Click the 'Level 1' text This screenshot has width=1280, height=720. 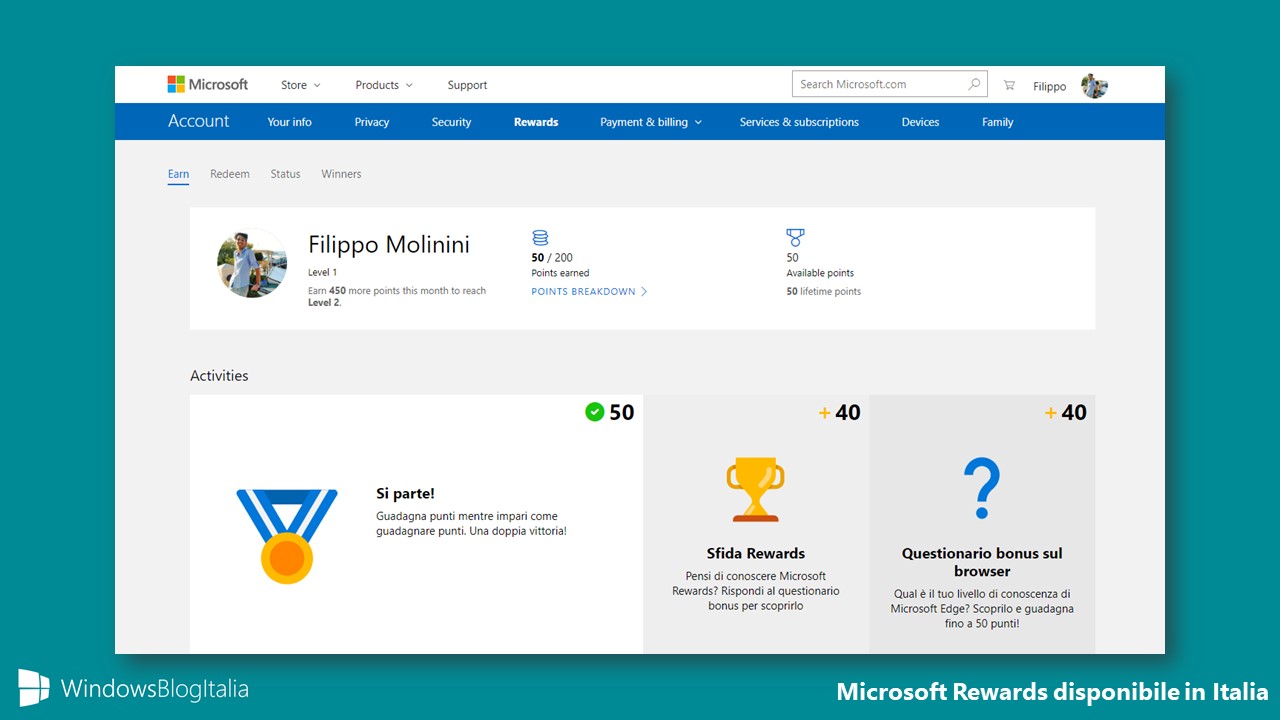click(x=323, y=272)
